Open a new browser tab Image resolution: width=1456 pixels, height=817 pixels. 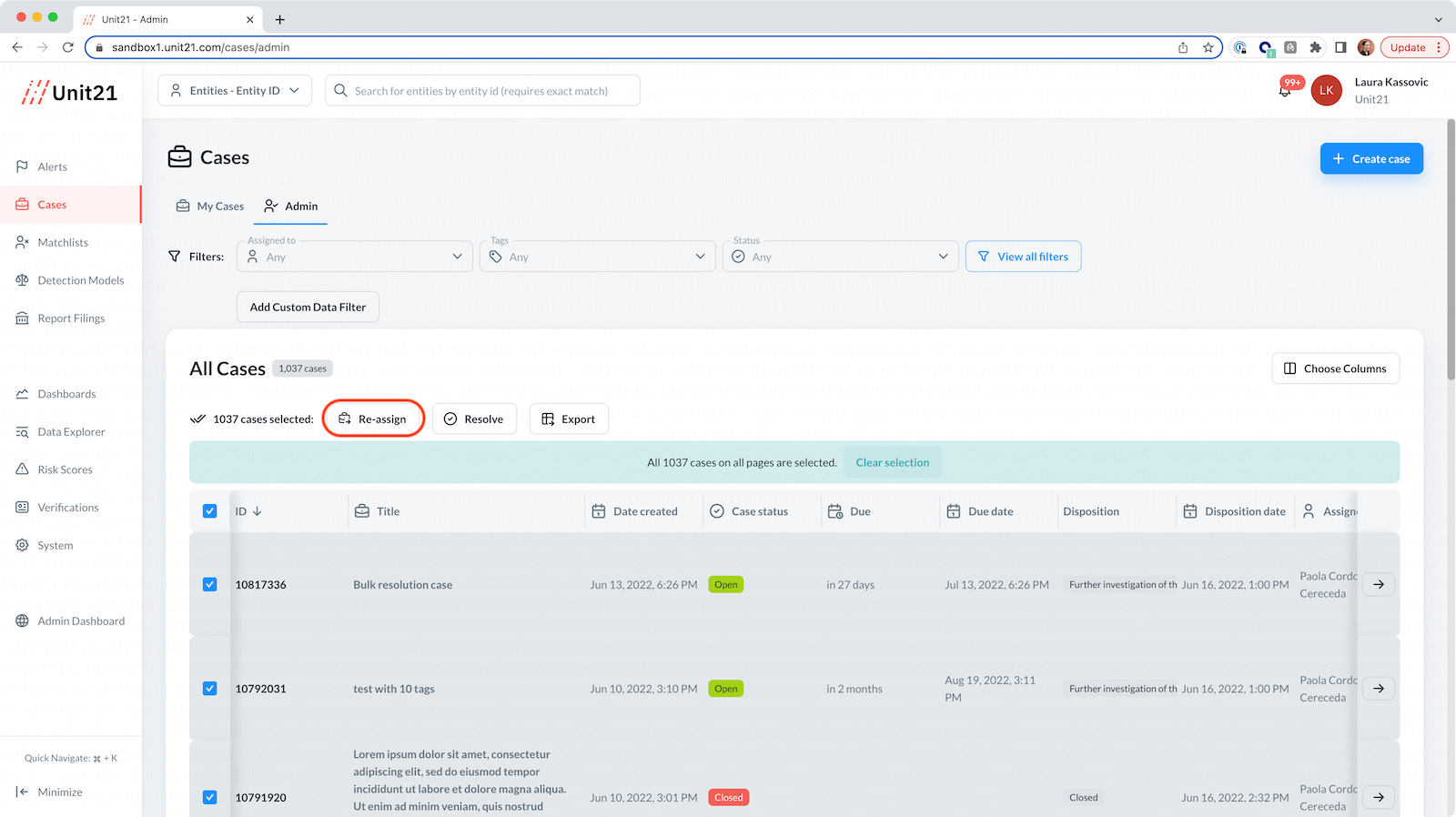pyautogui.click(x=279, y=19)
